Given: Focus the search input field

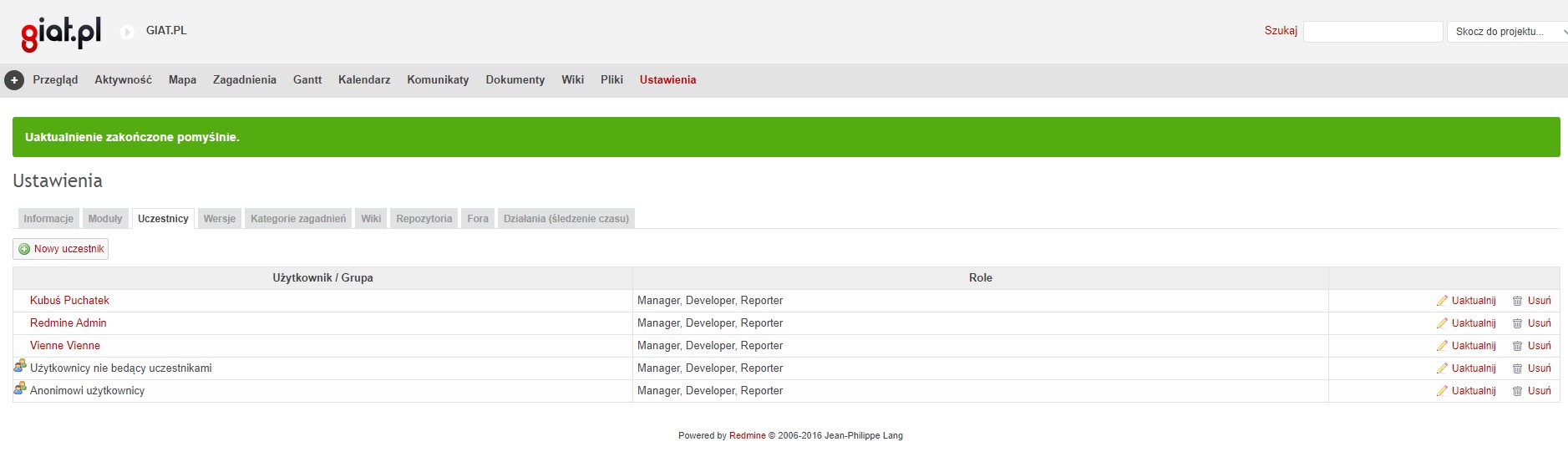Looking at the screenshot, I should pos(1373,32).
